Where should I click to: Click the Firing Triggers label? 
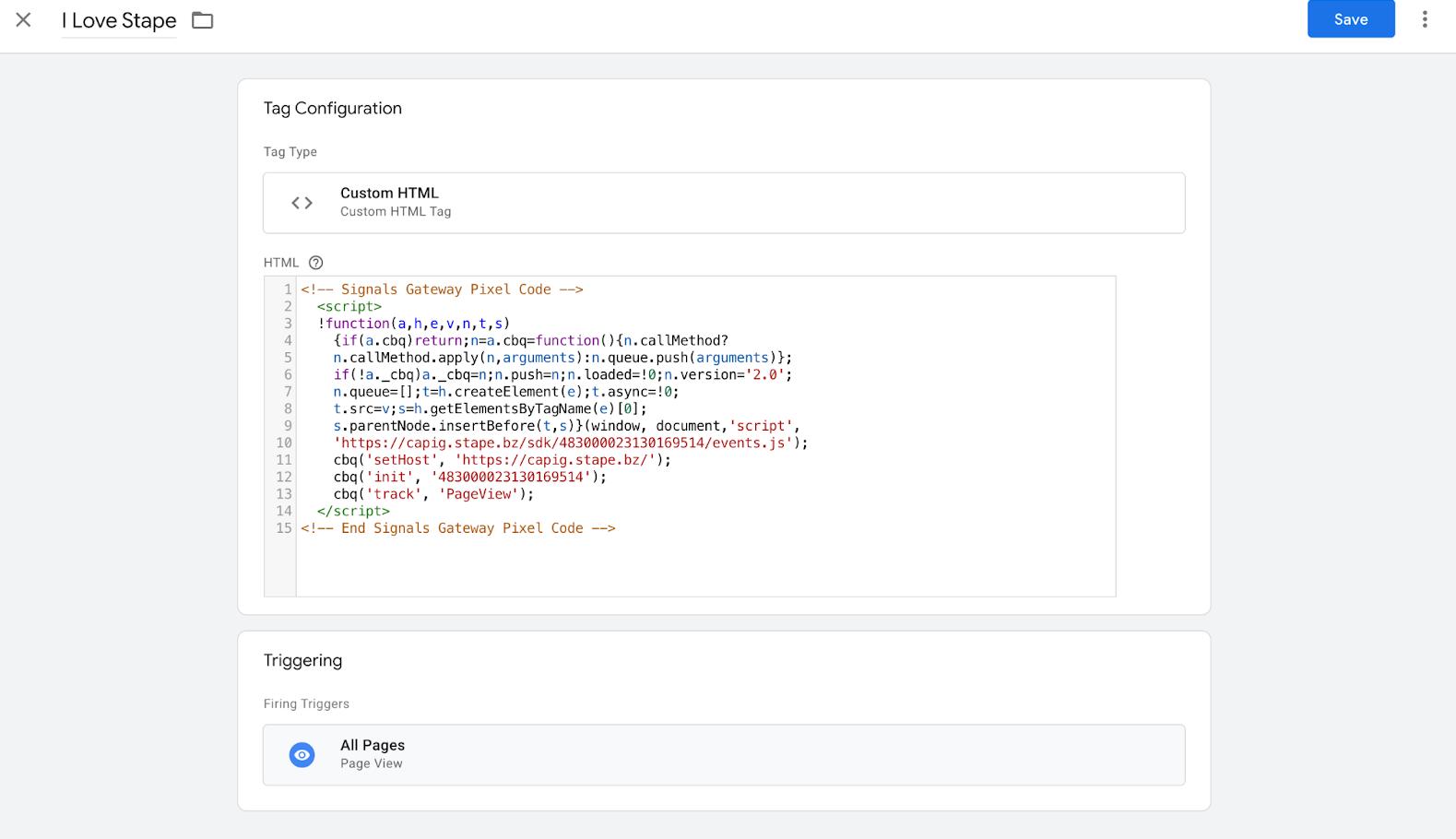click(x=306, y=703)
